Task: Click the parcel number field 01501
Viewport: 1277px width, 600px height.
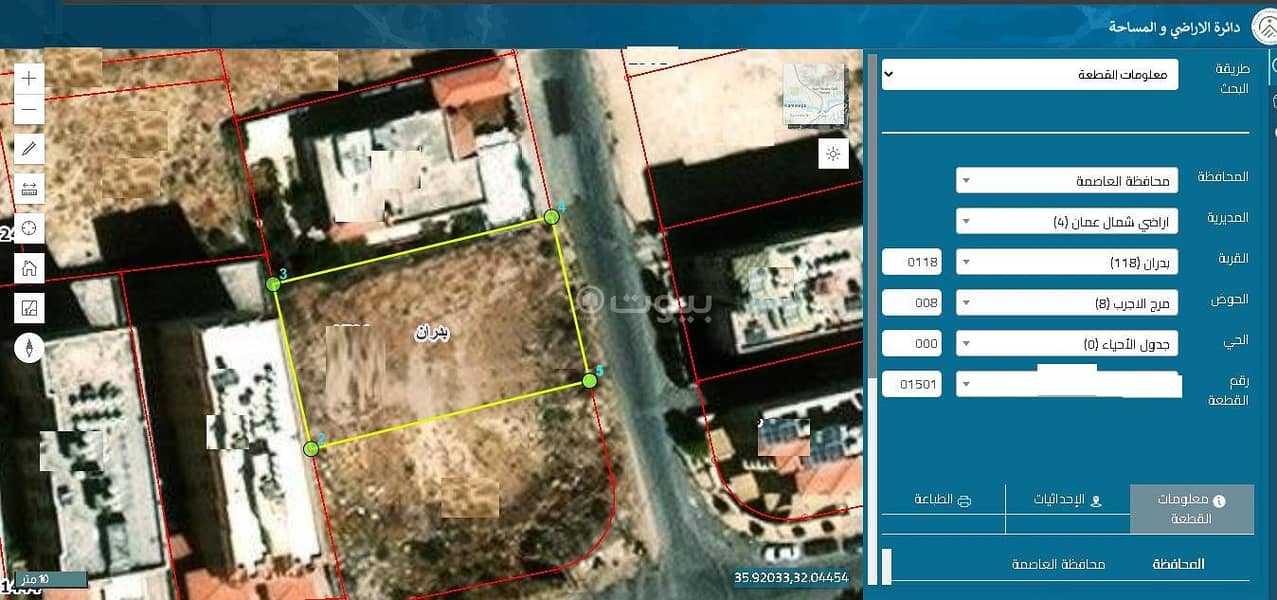Action: 911,384
